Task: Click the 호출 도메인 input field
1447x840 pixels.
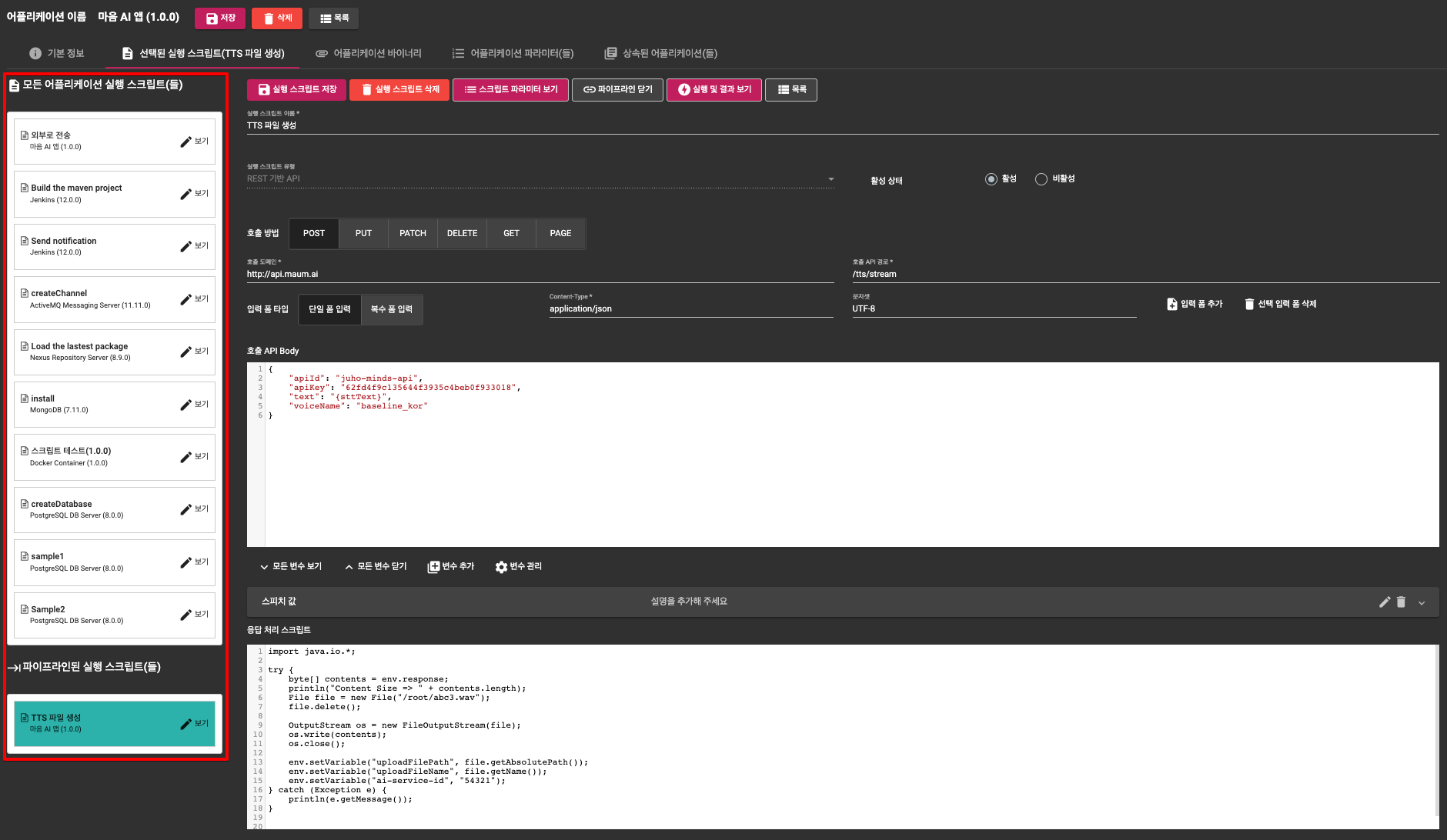Action: [540, 274]
